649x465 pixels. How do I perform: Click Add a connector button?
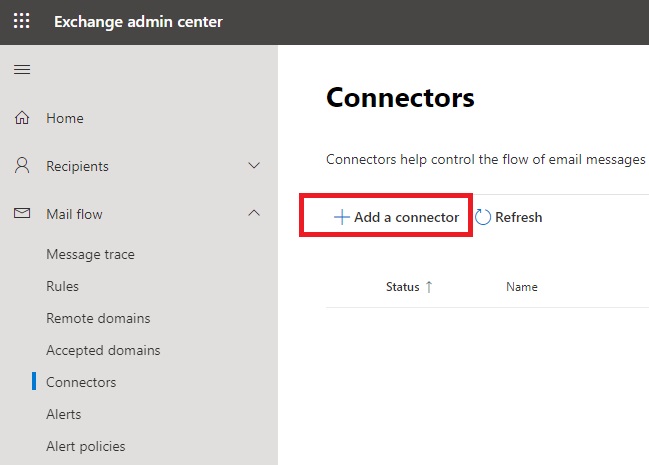(x=397, y=217)
